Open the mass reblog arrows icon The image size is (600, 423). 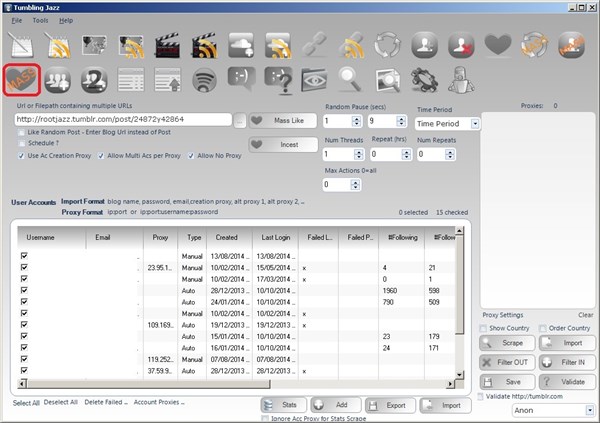535,44
